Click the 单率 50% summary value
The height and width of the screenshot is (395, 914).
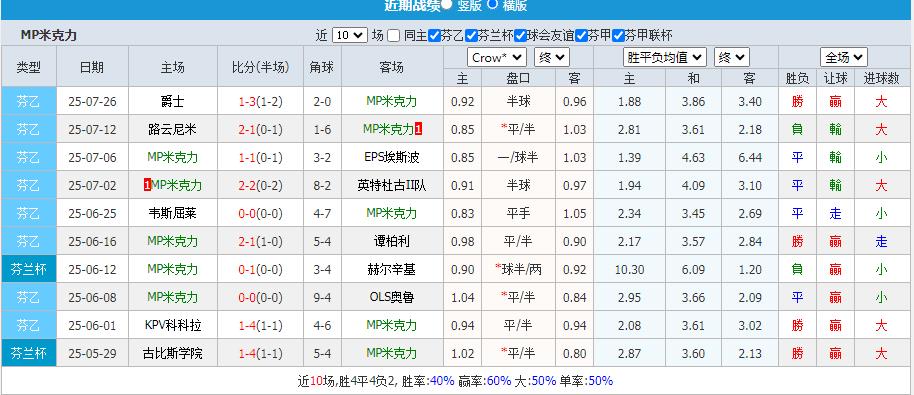tap(600, 381)
